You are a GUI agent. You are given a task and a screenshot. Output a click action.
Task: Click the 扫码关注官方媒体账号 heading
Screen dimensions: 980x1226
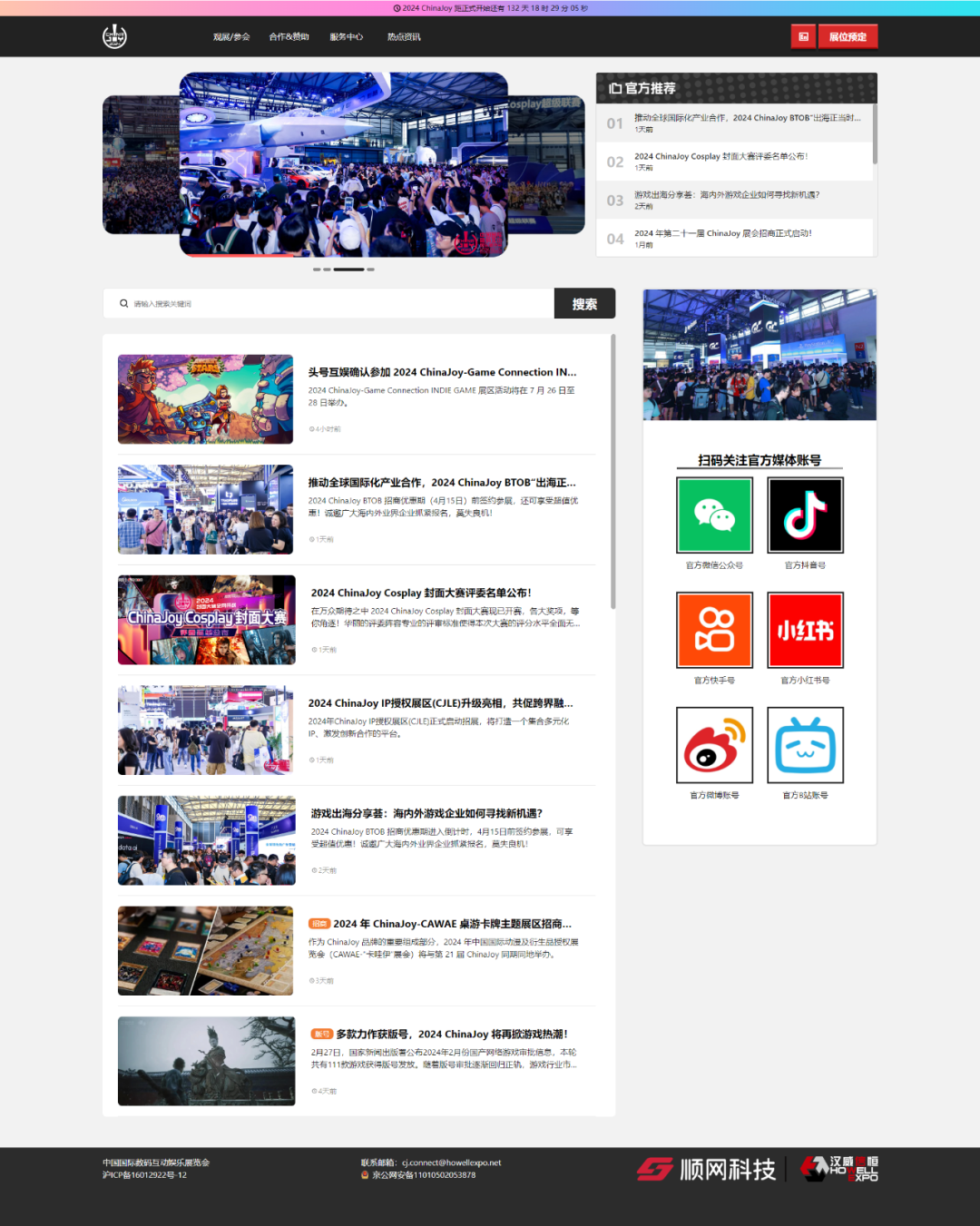pyautogui.click(x=759, y=460)
